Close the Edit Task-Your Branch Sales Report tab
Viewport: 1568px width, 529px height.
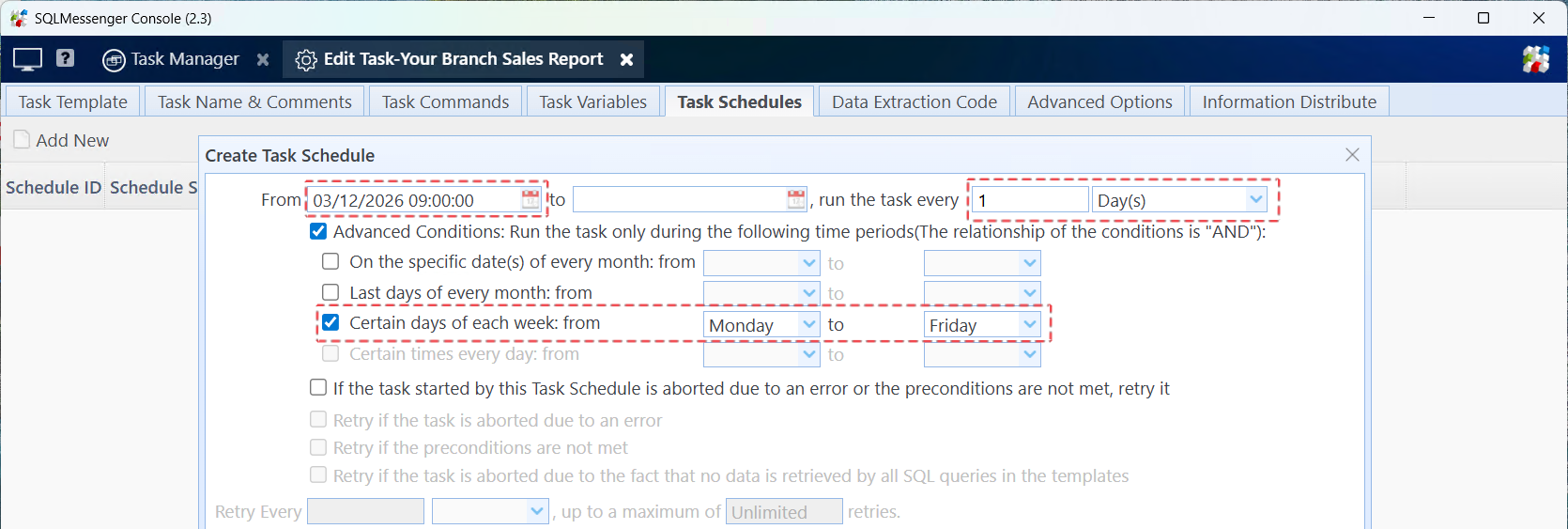click(x=626, y=59)
